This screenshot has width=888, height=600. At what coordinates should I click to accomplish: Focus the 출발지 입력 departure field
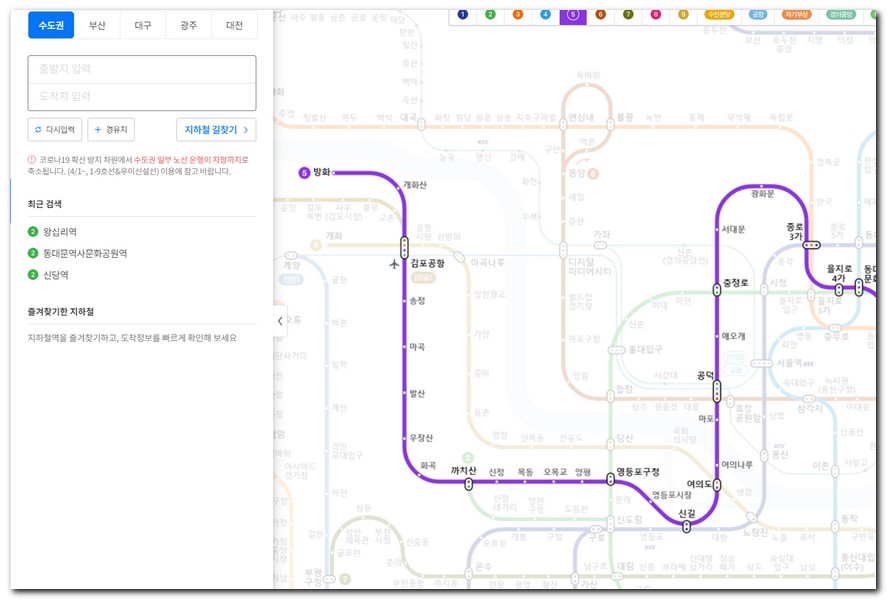142,69
